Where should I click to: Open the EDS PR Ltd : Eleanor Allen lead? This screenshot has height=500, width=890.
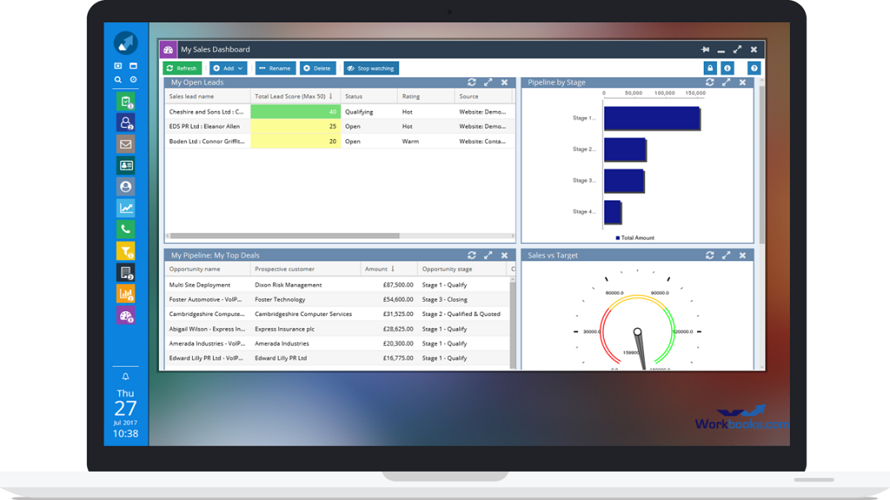point(204,127)
